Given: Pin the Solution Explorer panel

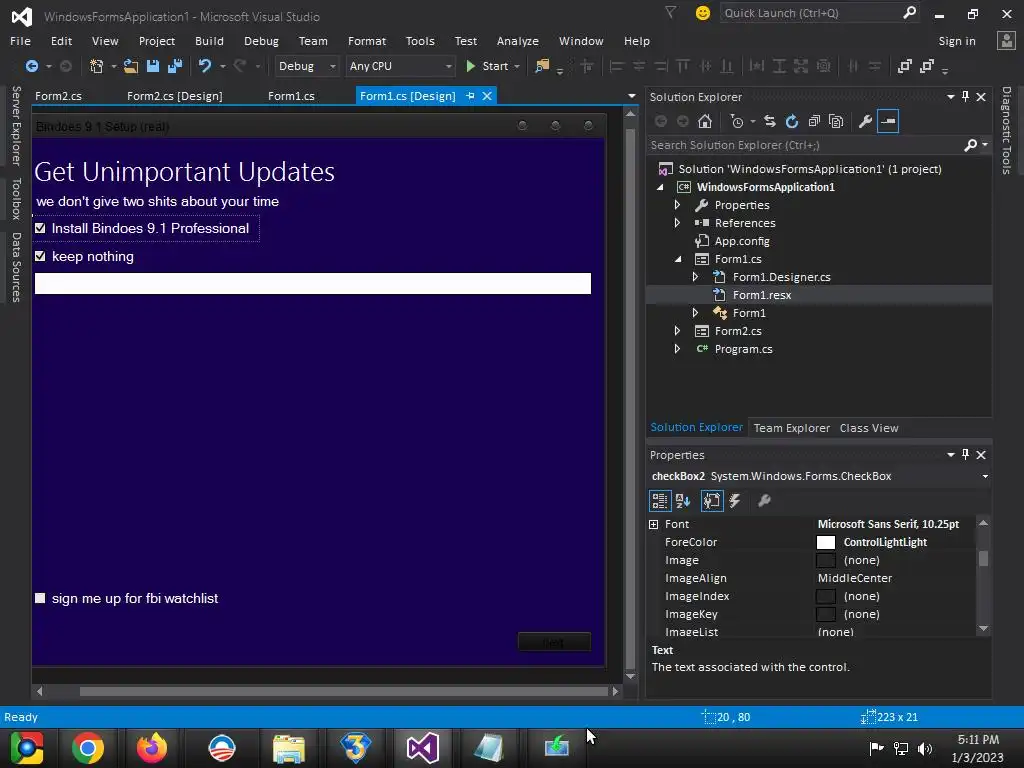Looking at the screenshot, I should tap(966, 97).
